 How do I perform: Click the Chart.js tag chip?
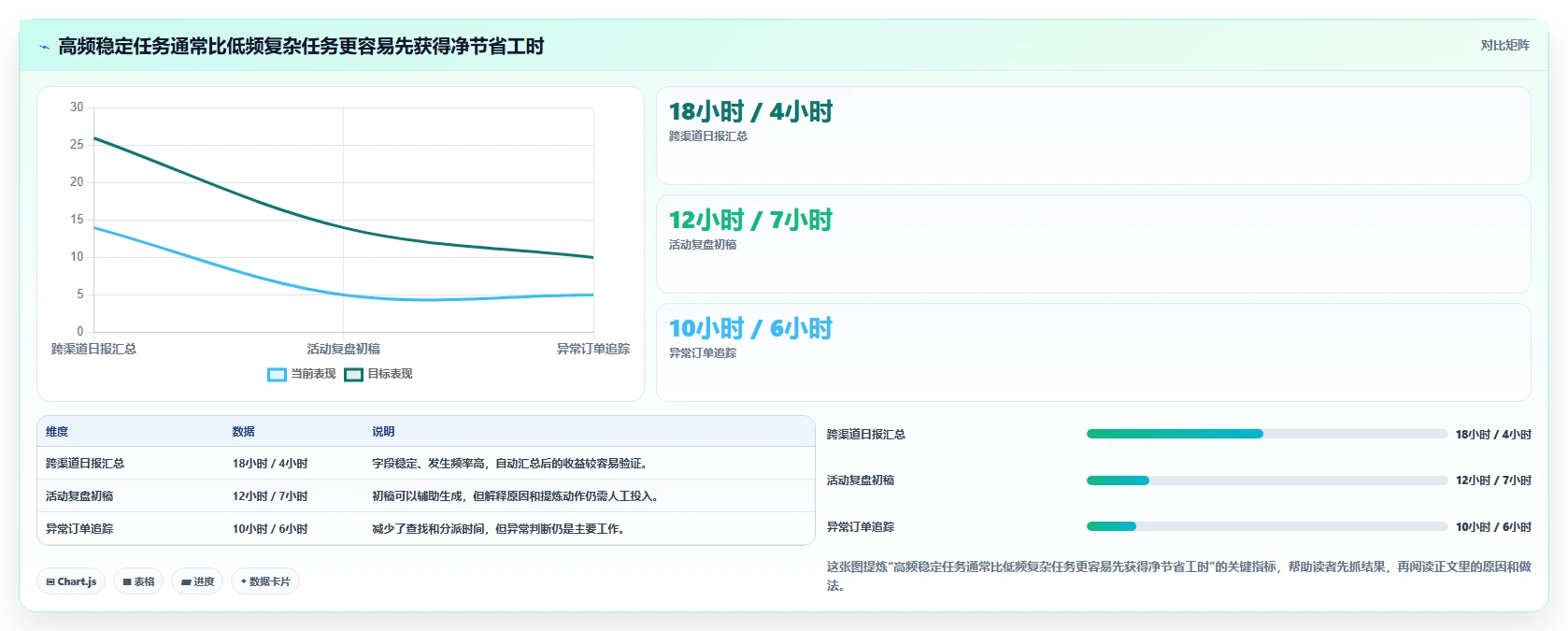pos(71,581)
